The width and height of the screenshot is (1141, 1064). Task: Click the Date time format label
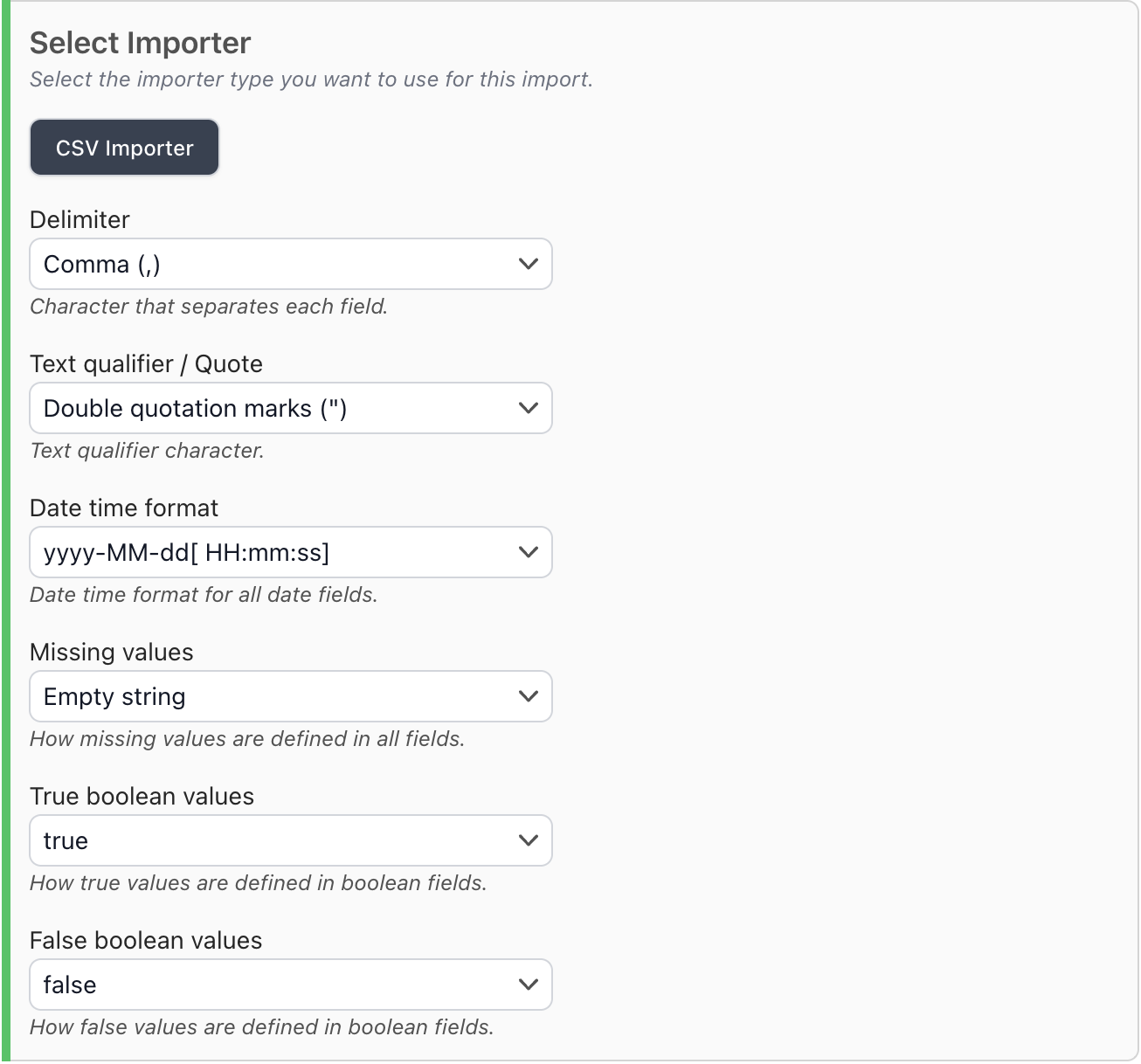(124, 508)
